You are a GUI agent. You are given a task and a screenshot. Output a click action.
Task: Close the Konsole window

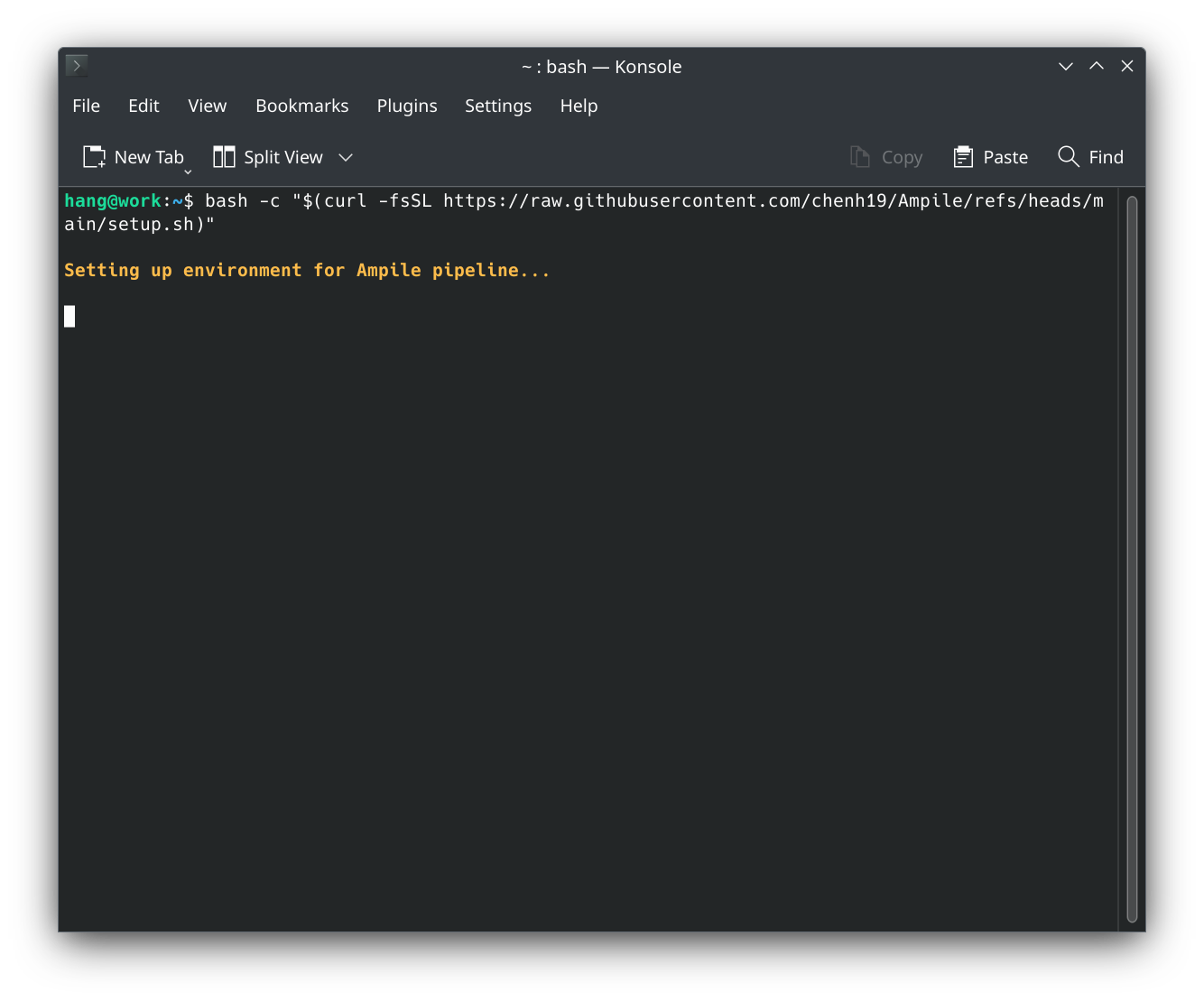(x=1127, y=66)
